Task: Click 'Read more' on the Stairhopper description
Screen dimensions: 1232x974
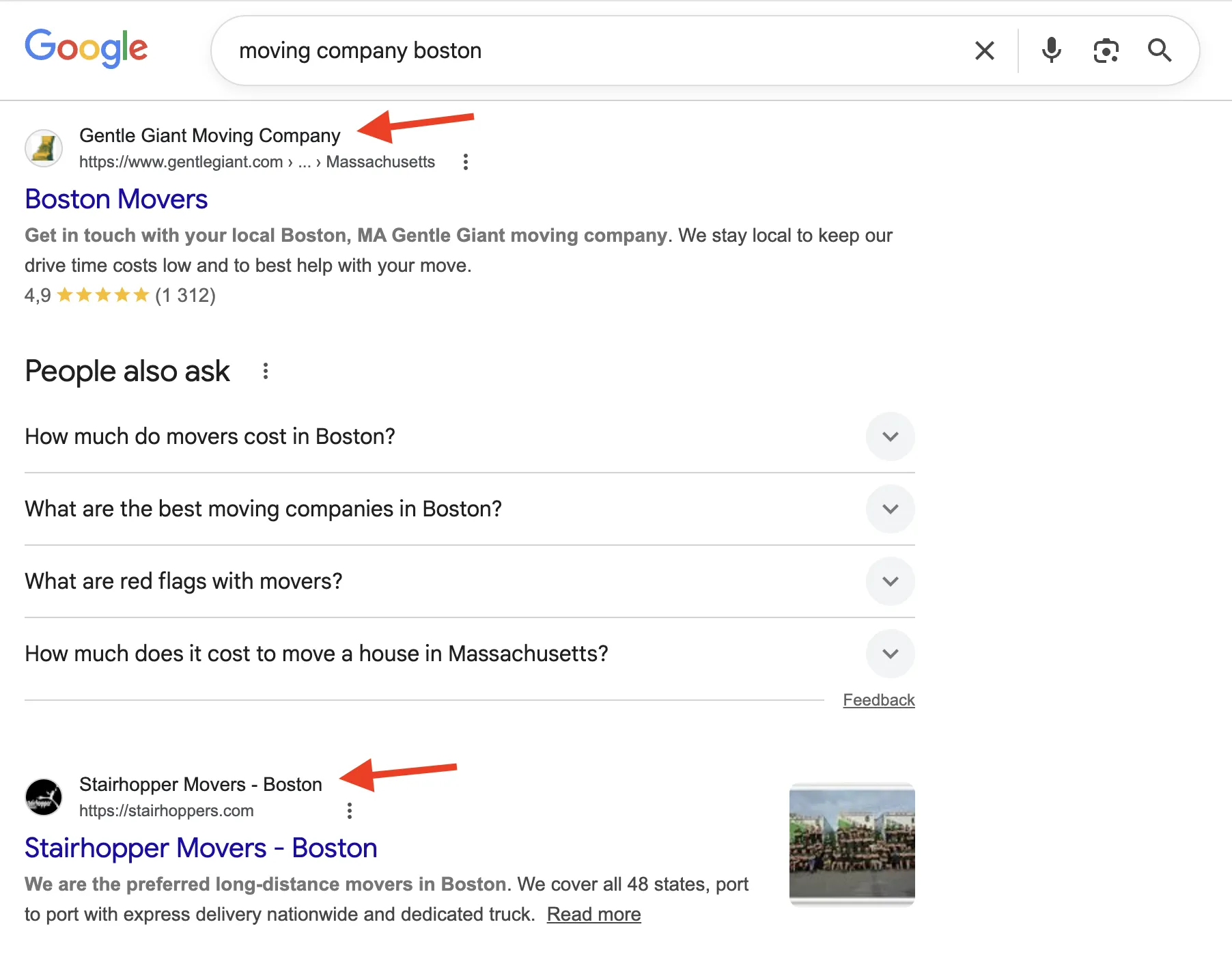Action: coord(593,914)
